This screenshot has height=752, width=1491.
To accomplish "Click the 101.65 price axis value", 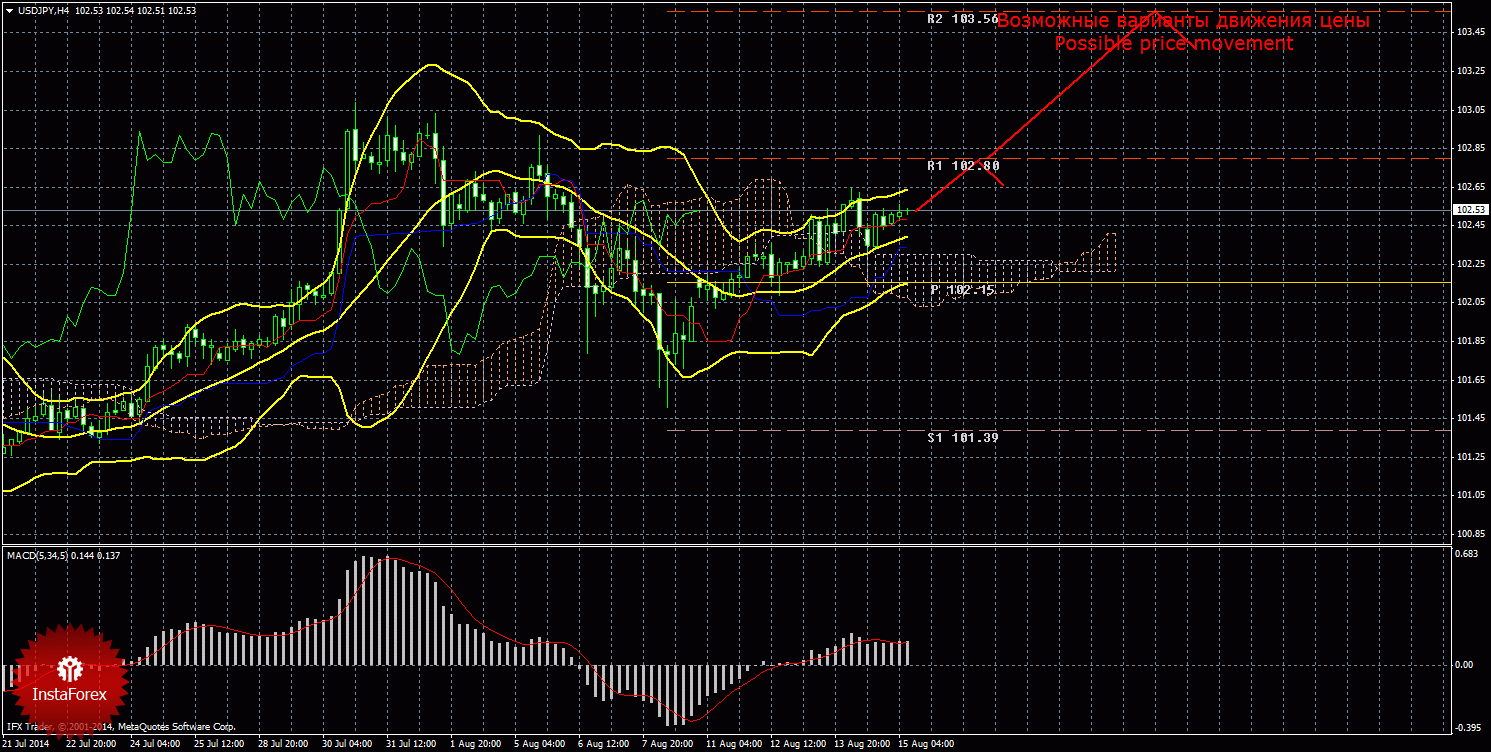I will [x=1470, y=380].
